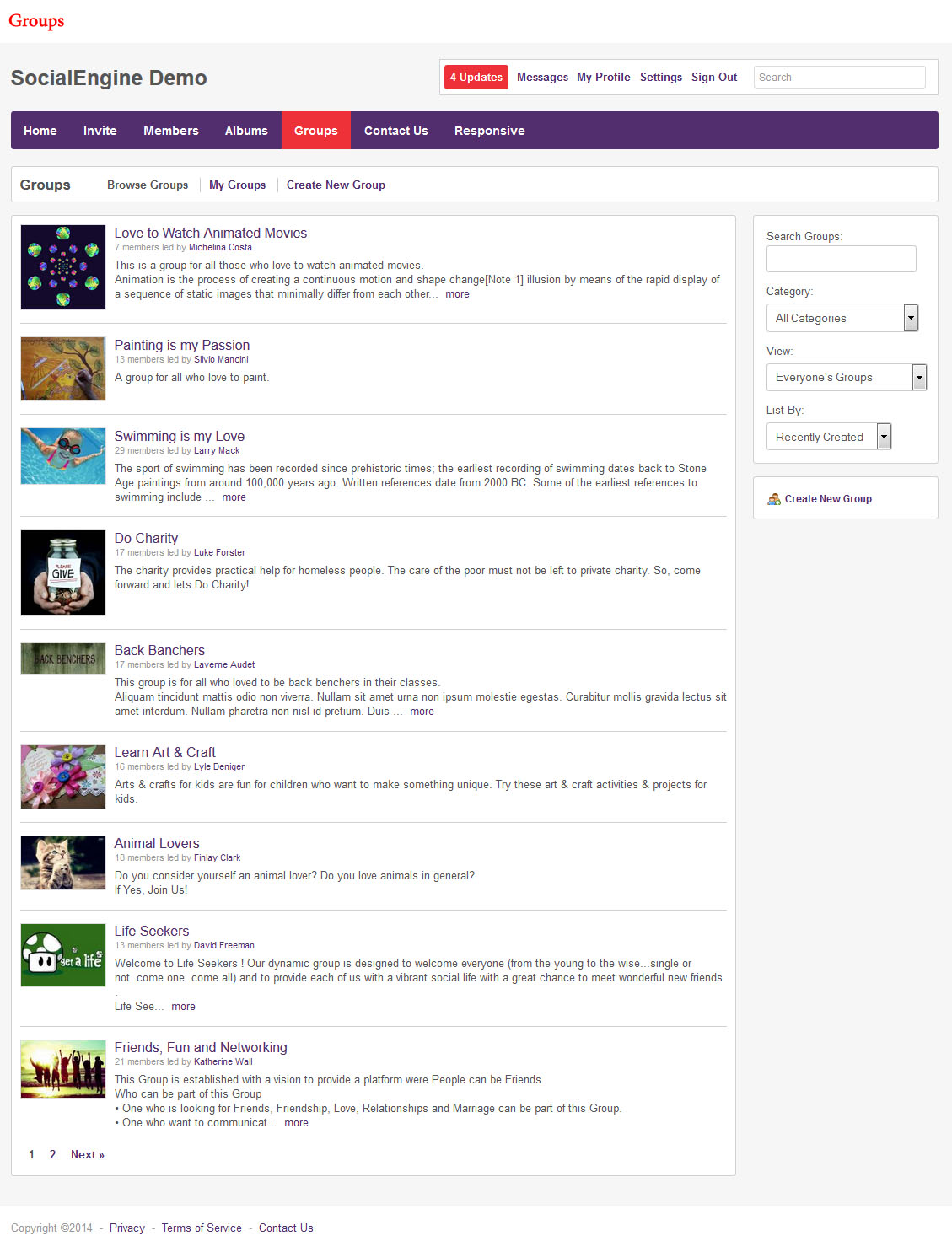The height and width of the screenshot is (1252, 952).
Task: Go to the Albums navigation tab
Action: pyautogui.click(x=246, y=131)
